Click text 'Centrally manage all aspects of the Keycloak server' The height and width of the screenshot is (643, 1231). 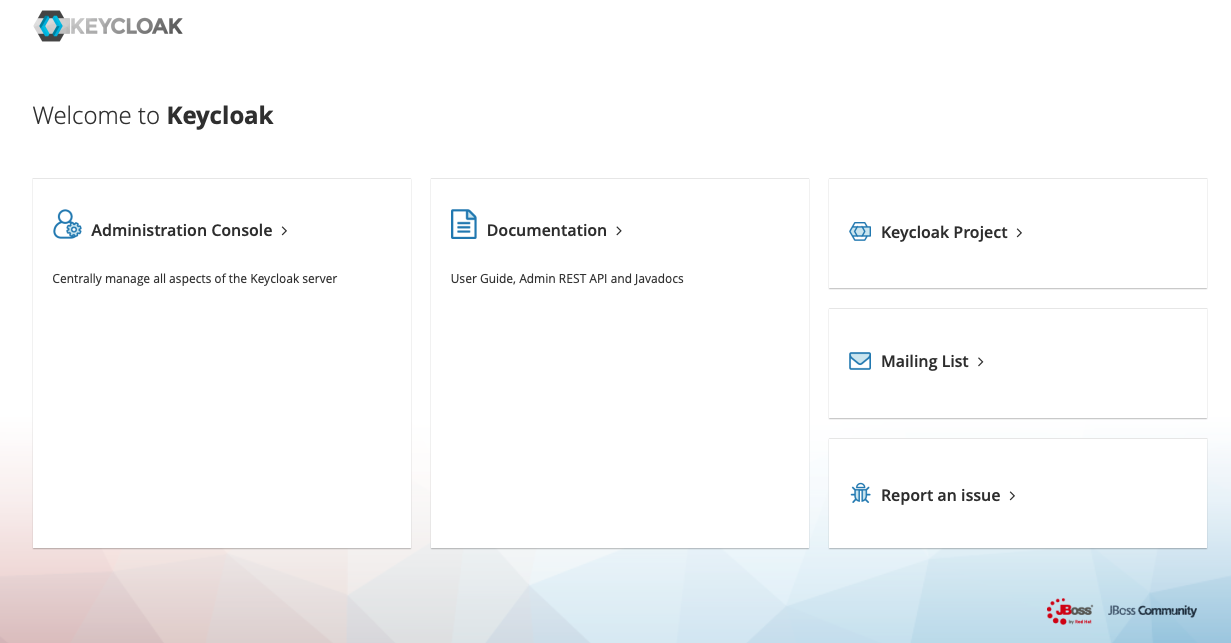point(195,279)
